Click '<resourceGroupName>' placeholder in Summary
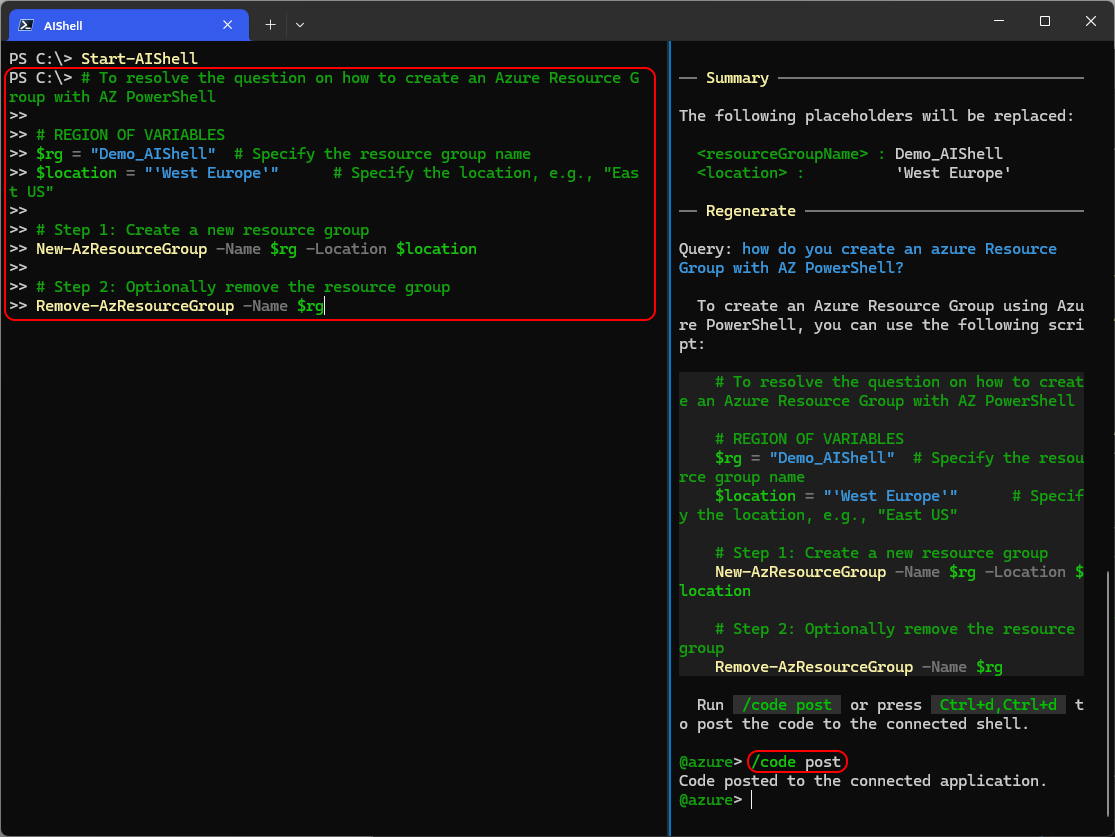Viewport: 1115px width, 837px height. pos(782,154)
